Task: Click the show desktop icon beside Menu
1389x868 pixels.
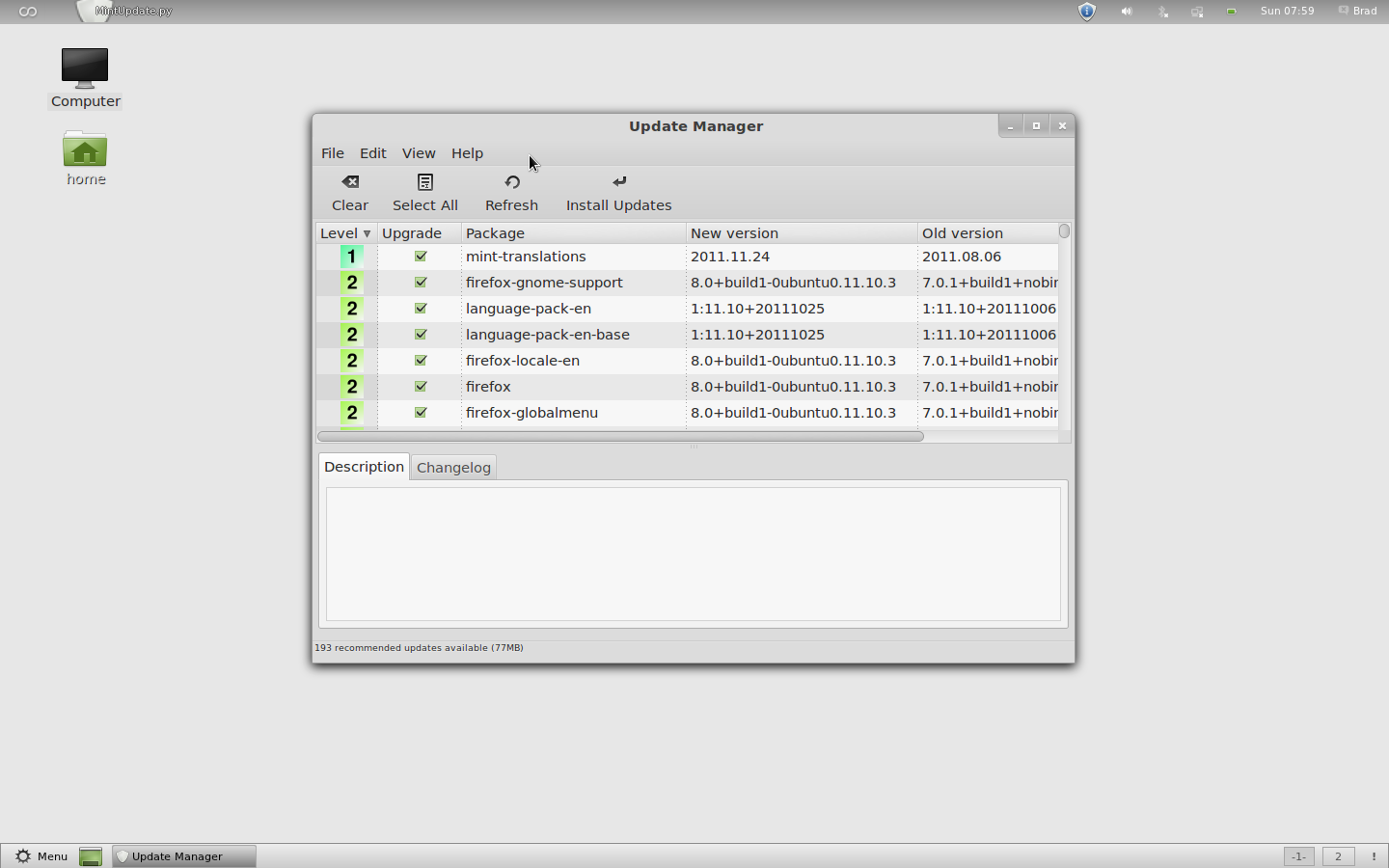Action: (x=91, y=856)
